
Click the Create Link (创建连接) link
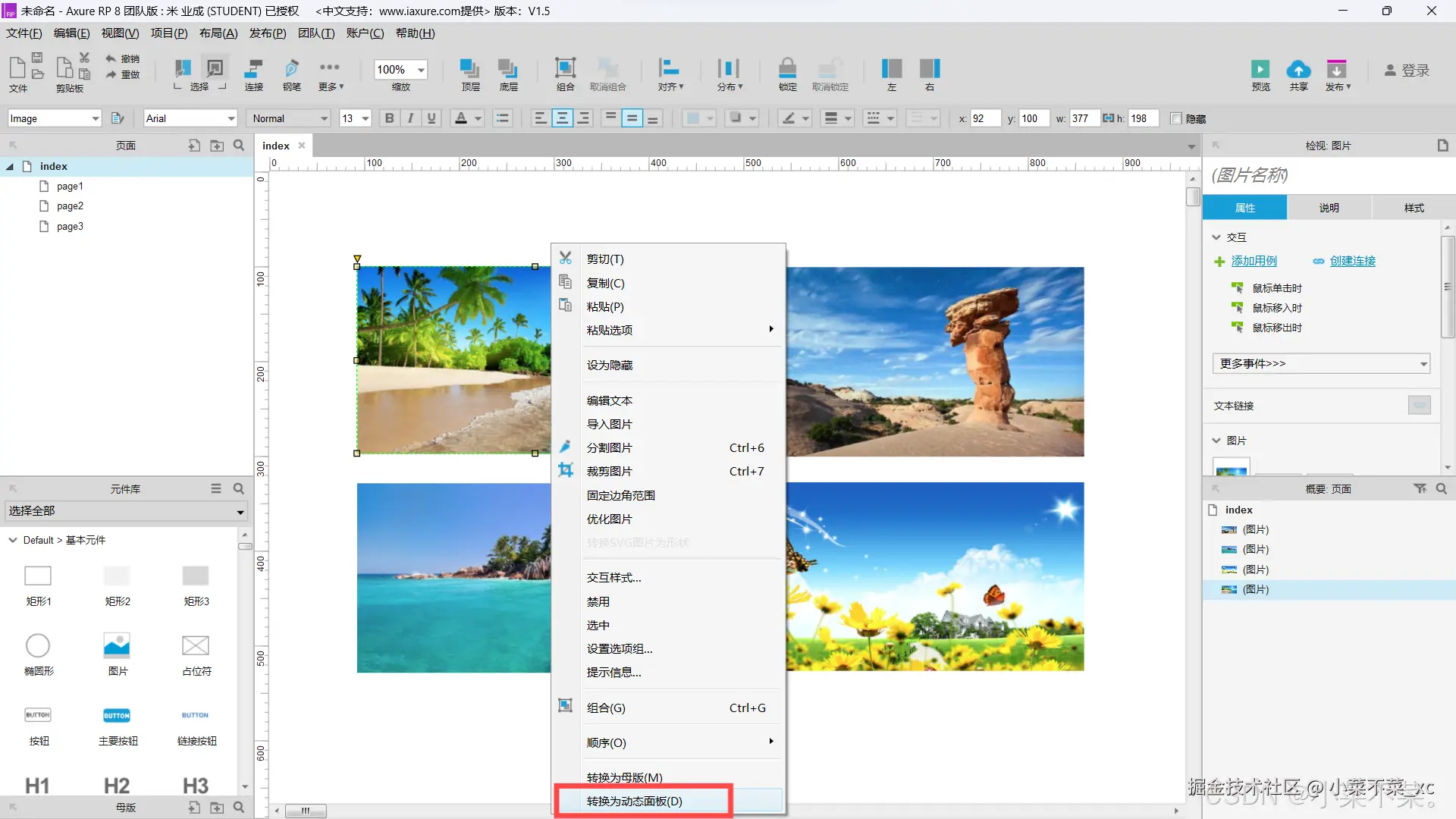click(x=1352, y=261)
